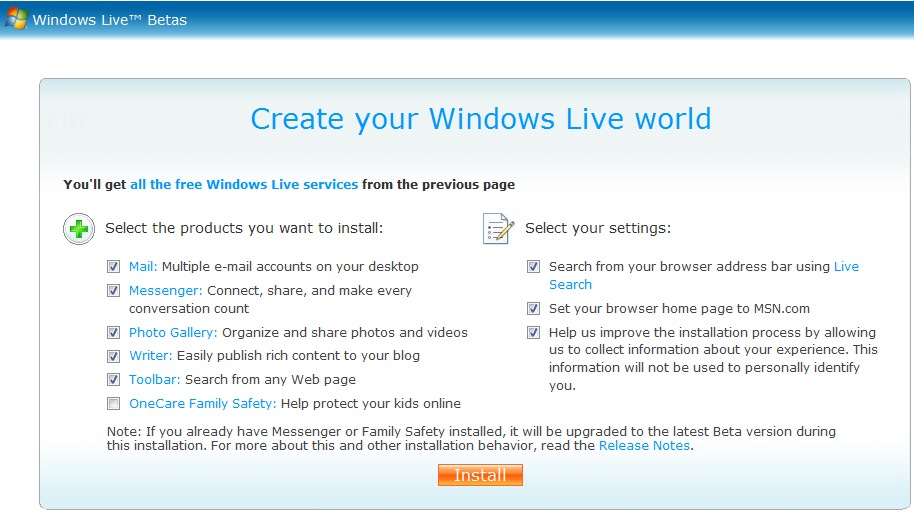Uncheck the Photo Gallery checkbox
Viewport: 914px width, 514px height.
click(x=114, y=333)
